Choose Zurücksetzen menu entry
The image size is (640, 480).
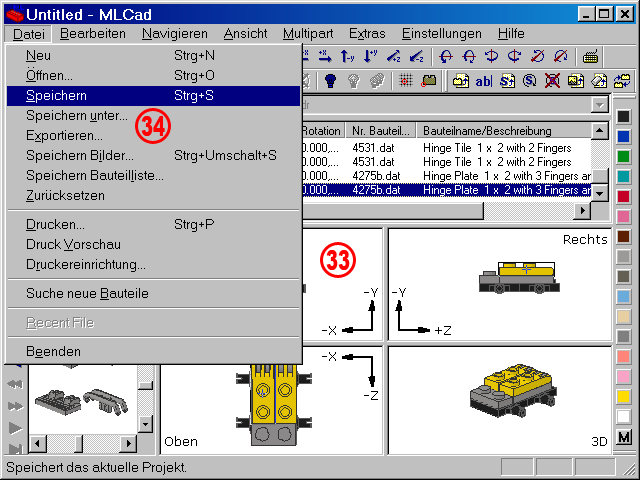[153, 196]
